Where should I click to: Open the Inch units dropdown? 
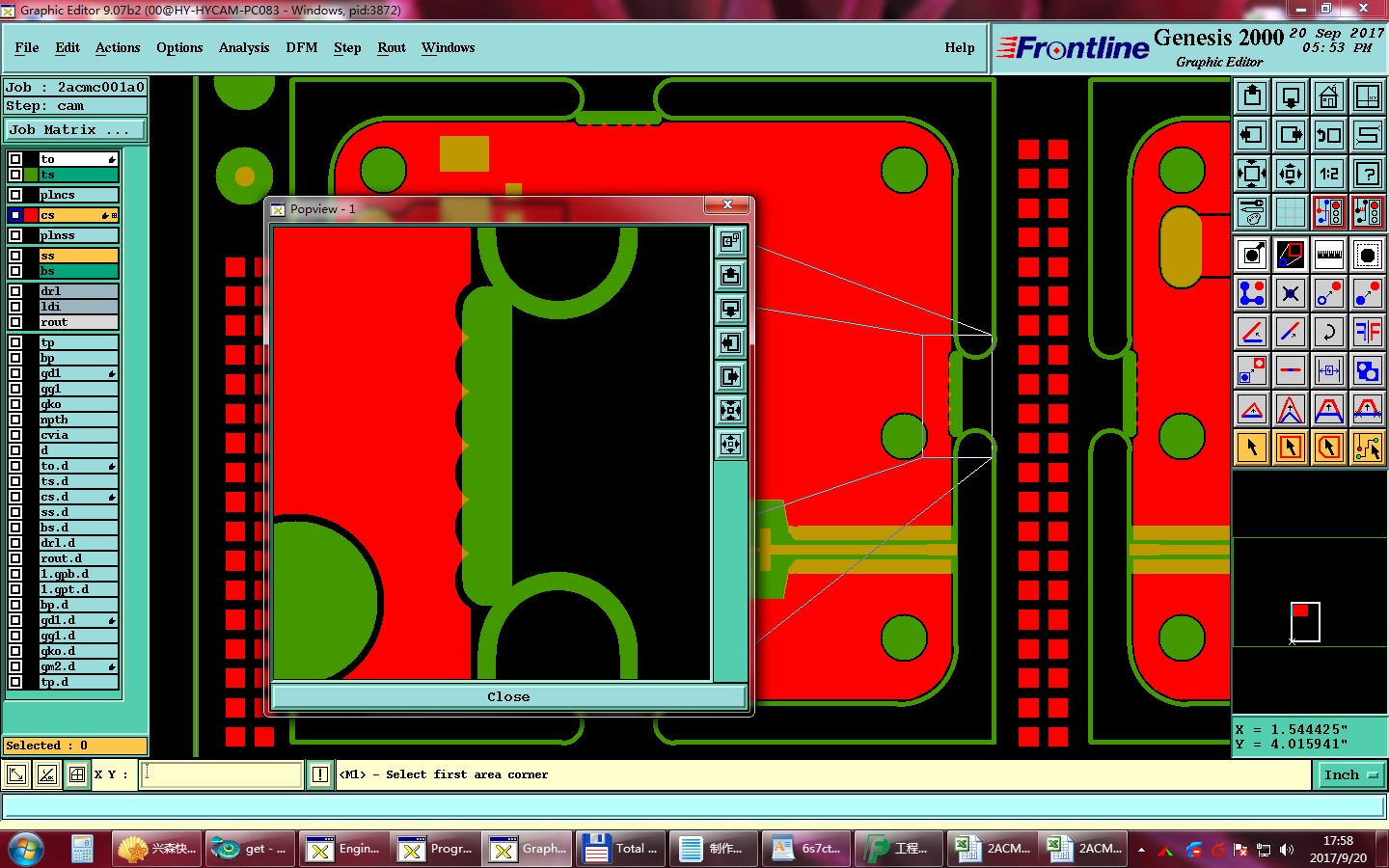click(1350, 774)
